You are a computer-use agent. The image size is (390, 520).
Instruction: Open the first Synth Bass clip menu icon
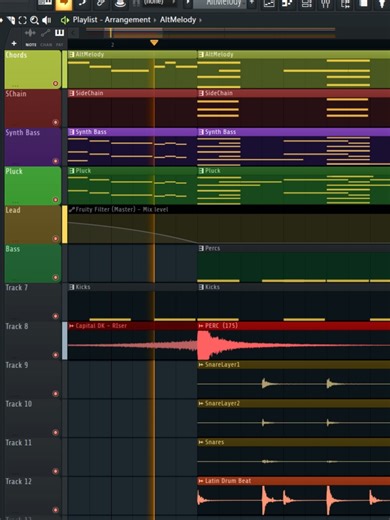72,132
